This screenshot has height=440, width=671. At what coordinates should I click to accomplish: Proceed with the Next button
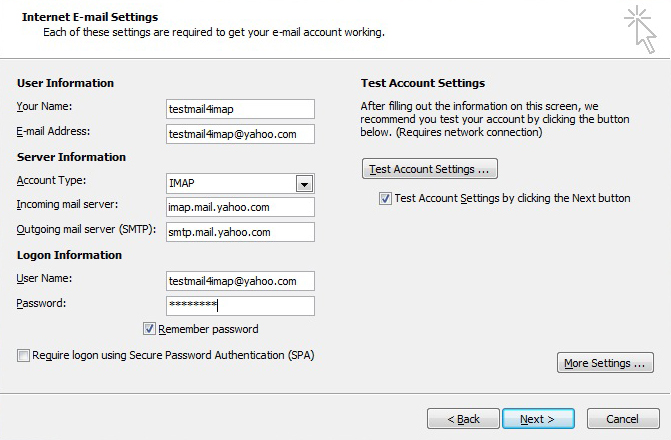(538, 419)
